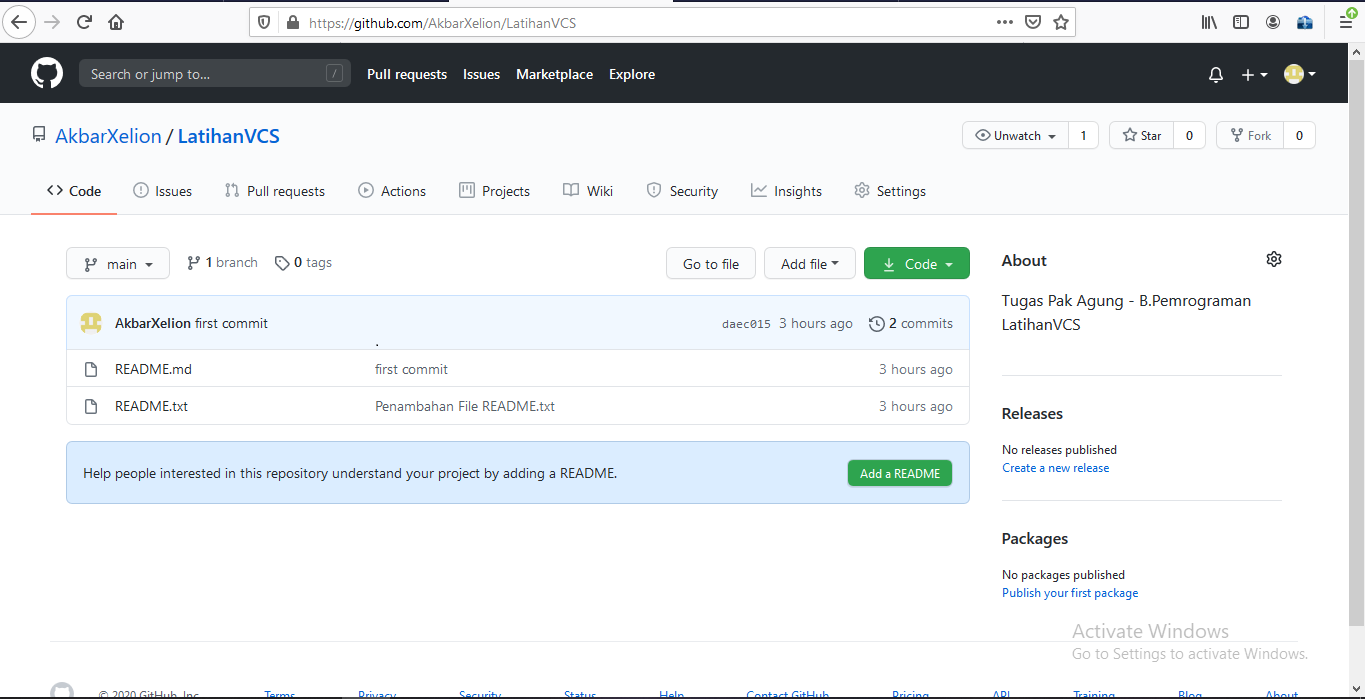Viewport: 1365px width, 699px height.
Task: Star this repository
Action: click(x=1142, y=135)
